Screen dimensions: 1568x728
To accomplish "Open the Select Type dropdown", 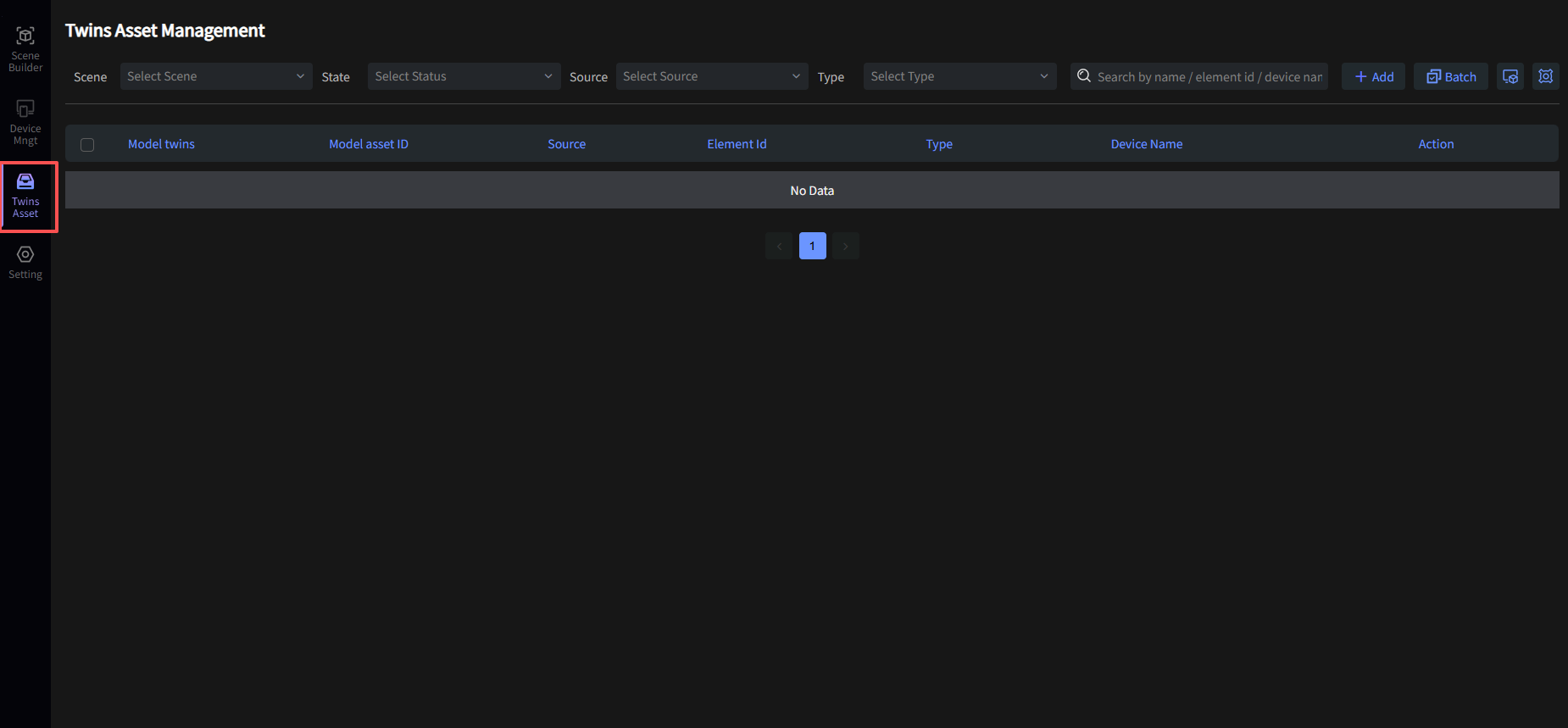I will click(959, 76).
